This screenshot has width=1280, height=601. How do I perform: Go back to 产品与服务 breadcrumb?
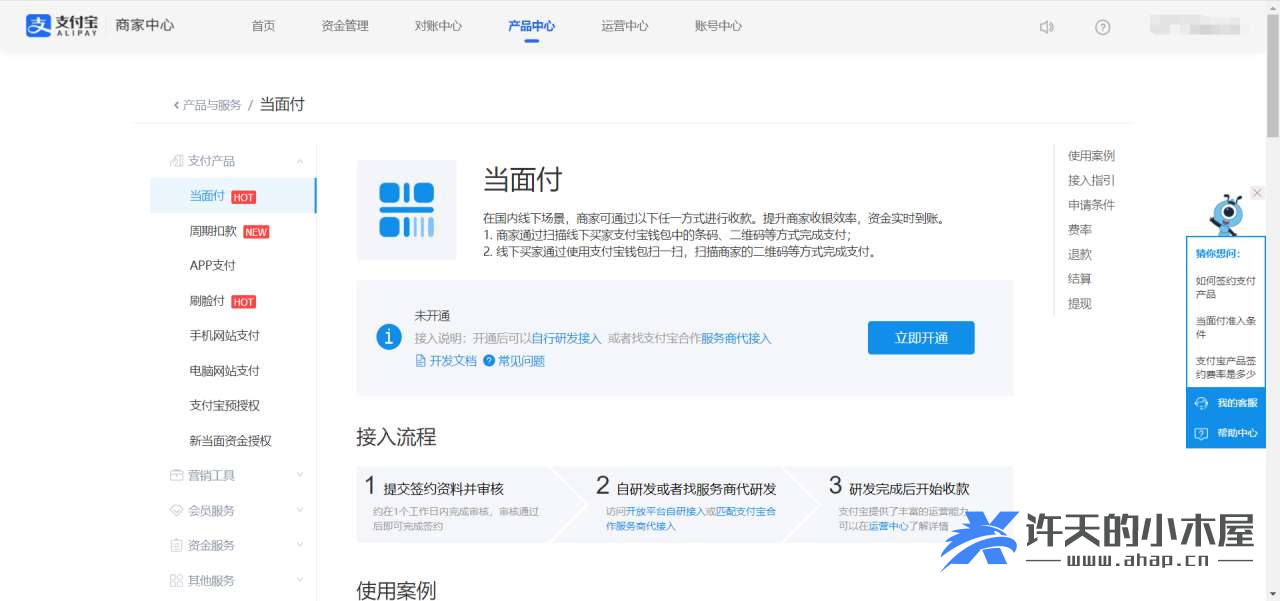212,105
